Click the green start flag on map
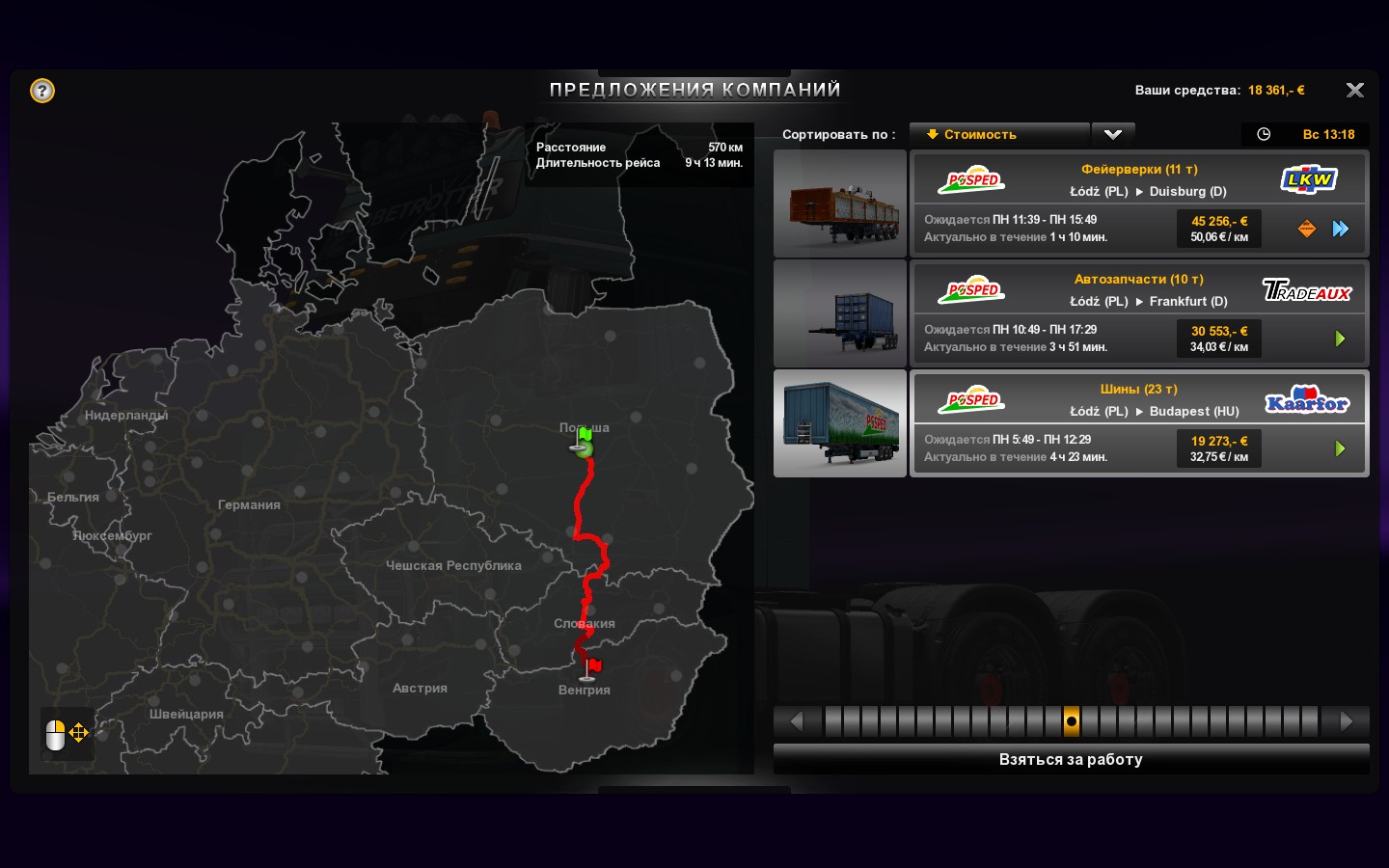 click(x=583, y=441)
